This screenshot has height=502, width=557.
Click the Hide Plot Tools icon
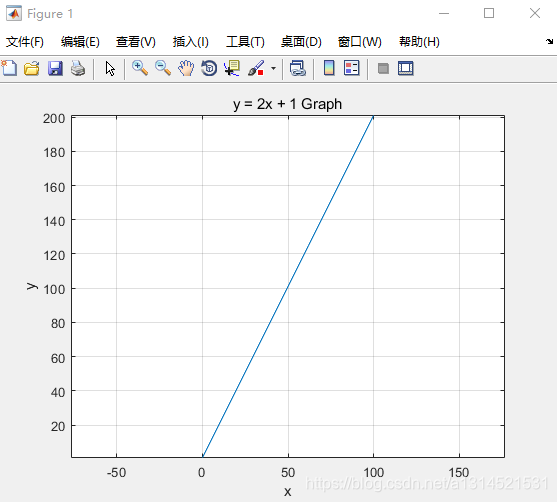click(x=383, y=68)
